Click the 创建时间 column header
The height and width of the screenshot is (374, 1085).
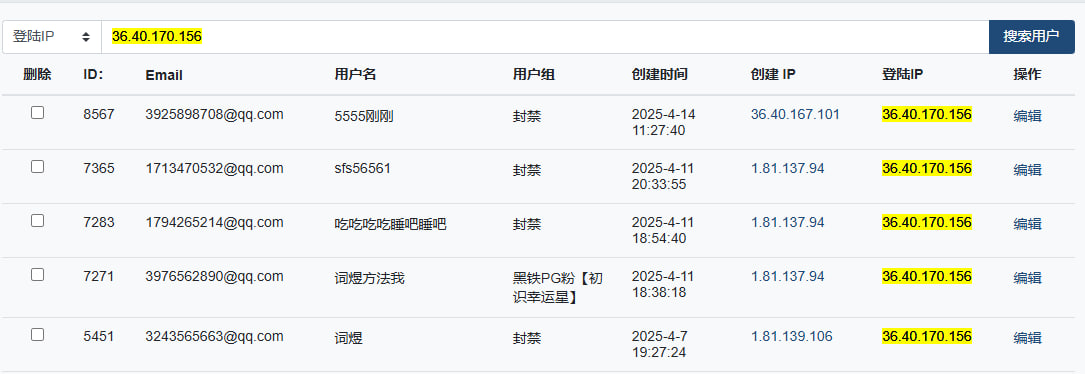click(659, 75)
